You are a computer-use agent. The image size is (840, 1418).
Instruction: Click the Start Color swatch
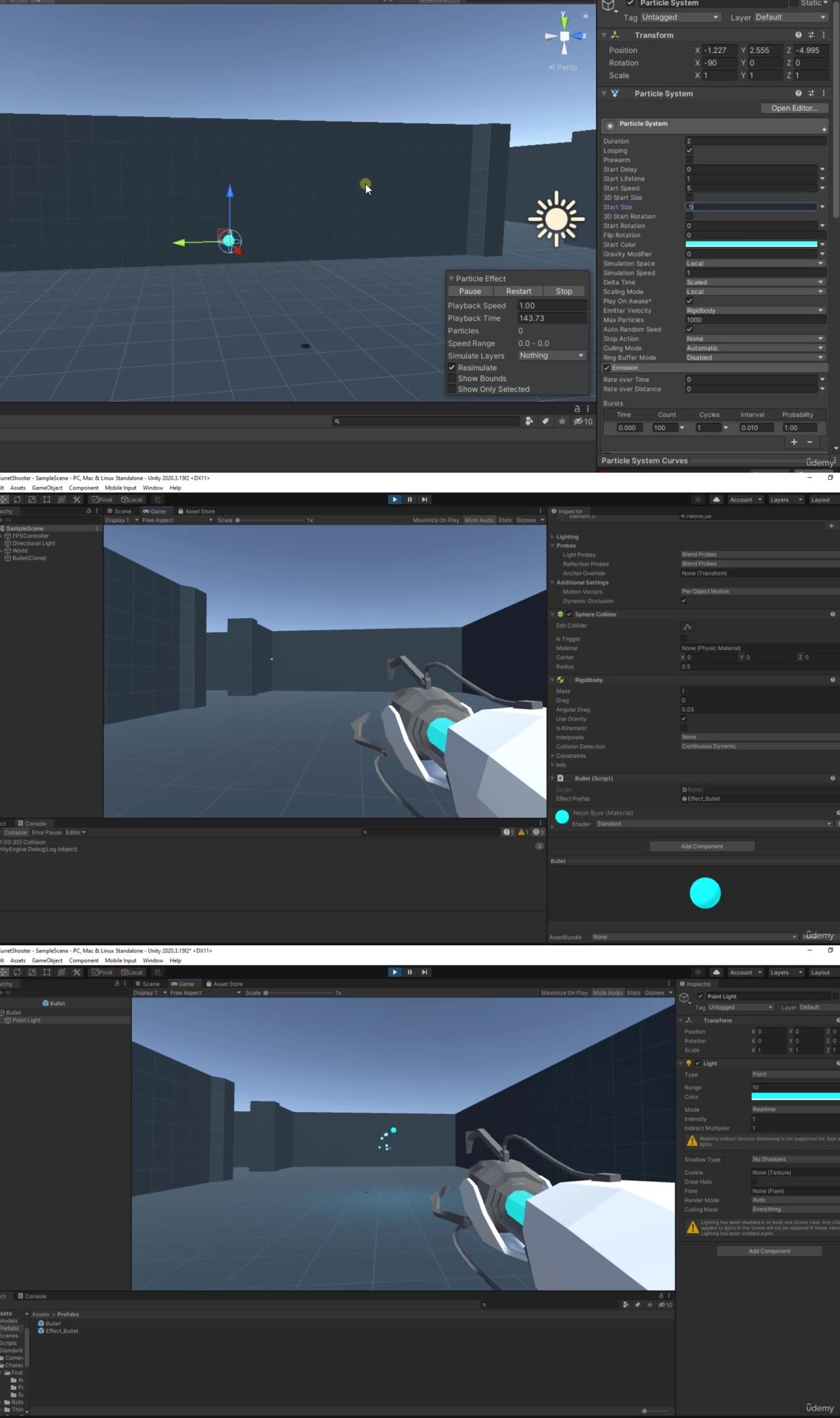[x=751, y=244]
